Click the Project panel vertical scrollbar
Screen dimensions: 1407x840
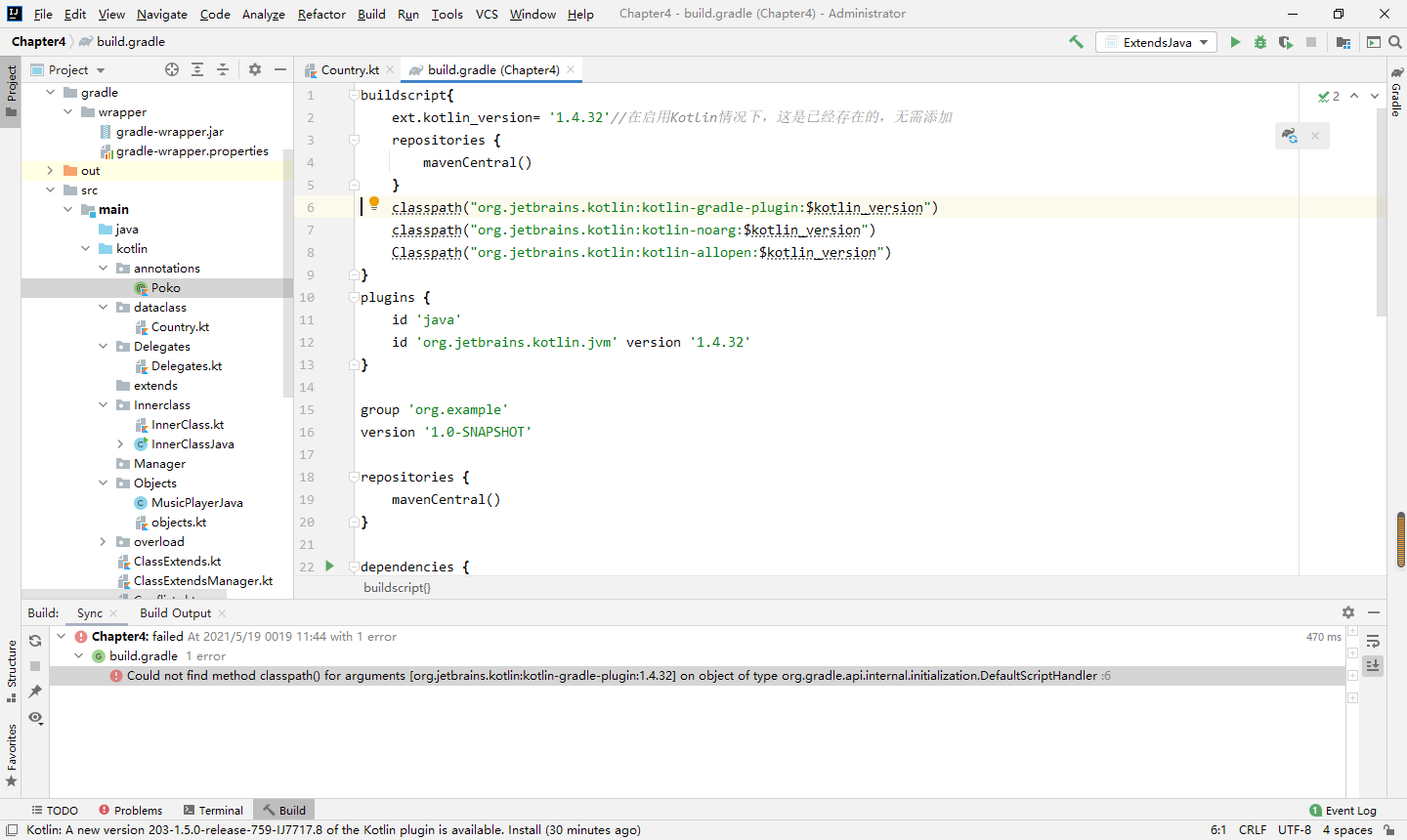tap(288, 272)
